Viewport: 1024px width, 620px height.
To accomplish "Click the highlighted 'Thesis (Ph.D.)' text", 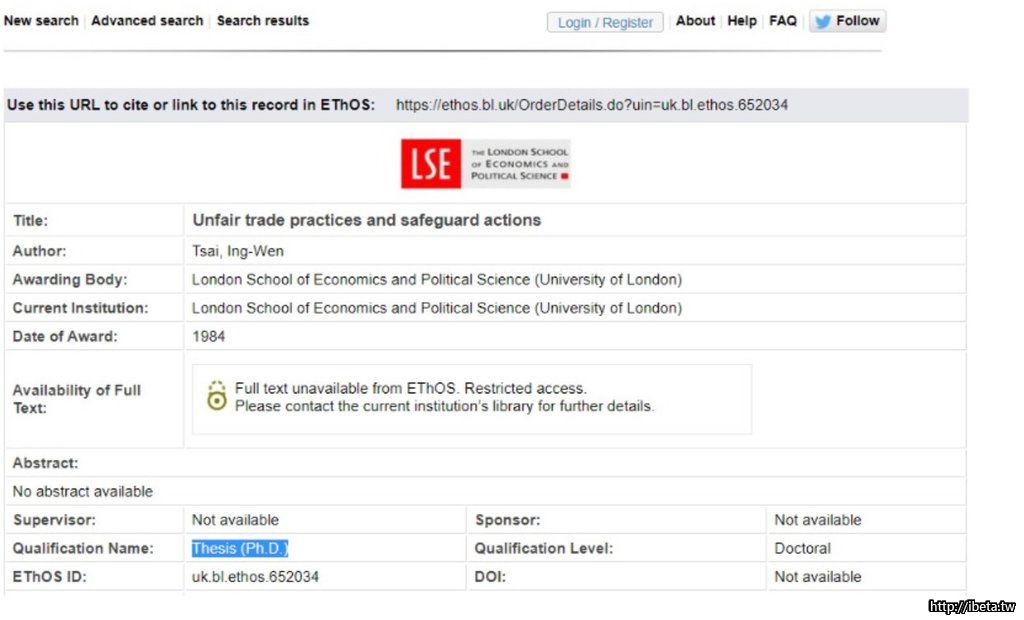I will click(x=240, y=548).
